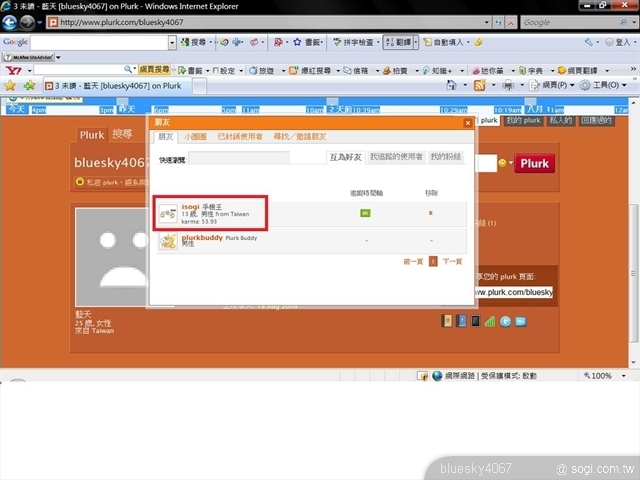Open the 已封鎖使用者 tab
Screen dimensions: 640x480
240,136
